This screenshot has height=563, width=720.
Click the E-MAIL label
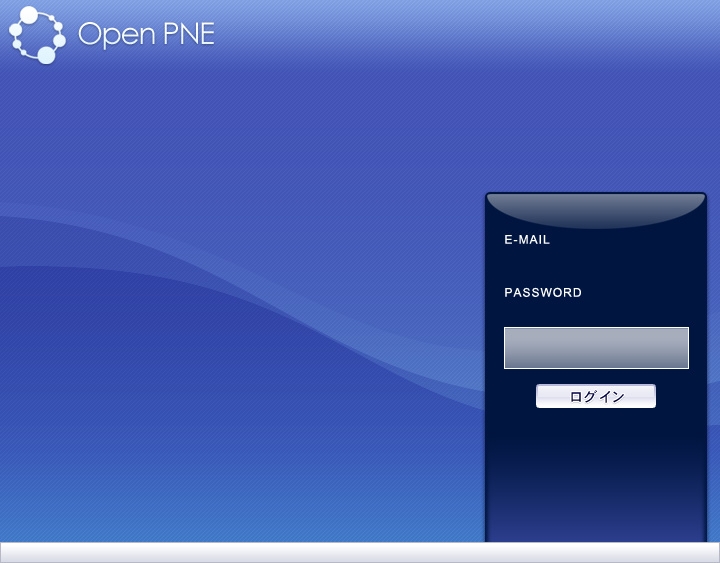527,240
